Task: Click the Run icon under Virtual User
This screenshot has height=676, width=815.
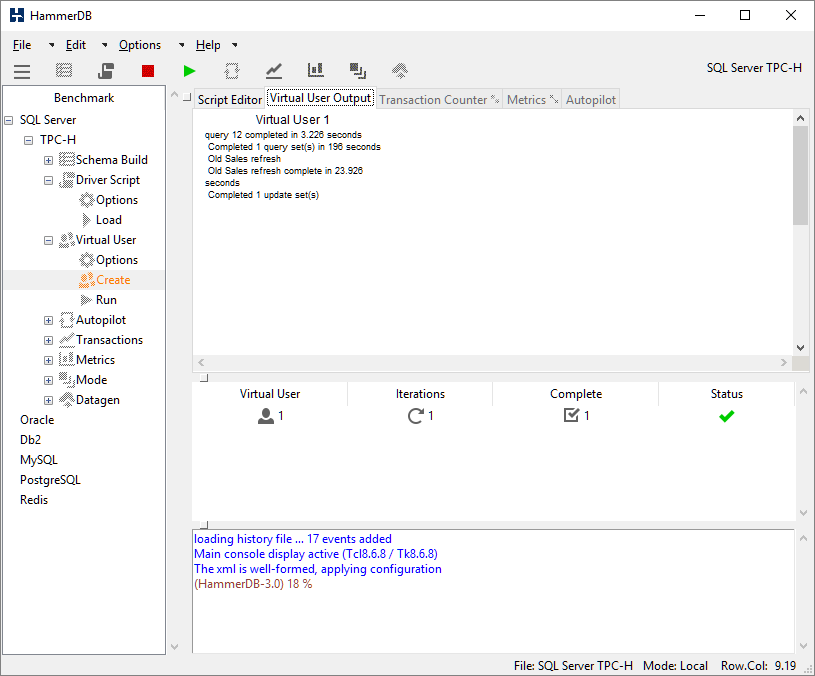Action: click(x=87, y=300)
